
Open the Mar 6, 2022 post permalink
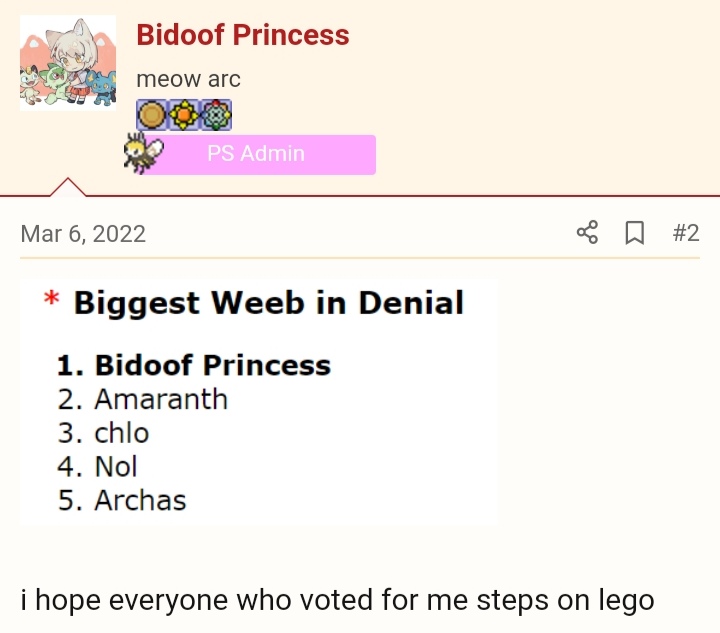(83, 234)
